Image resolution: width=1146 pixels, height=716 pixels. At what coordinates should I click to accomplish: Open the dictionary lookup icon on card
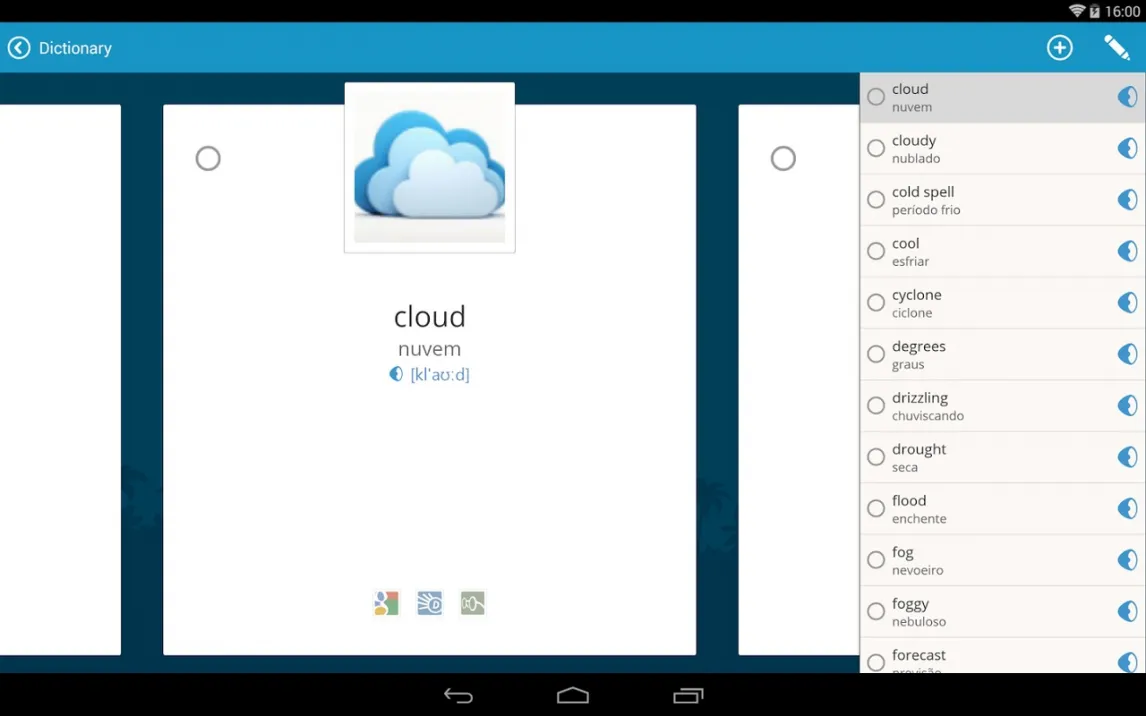pos(429,603)
